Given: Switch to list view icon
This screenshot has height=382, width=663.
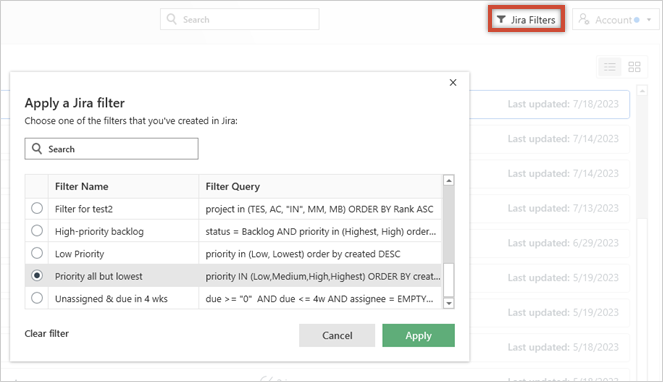Looking at the screenshot, I should point(609,67).
